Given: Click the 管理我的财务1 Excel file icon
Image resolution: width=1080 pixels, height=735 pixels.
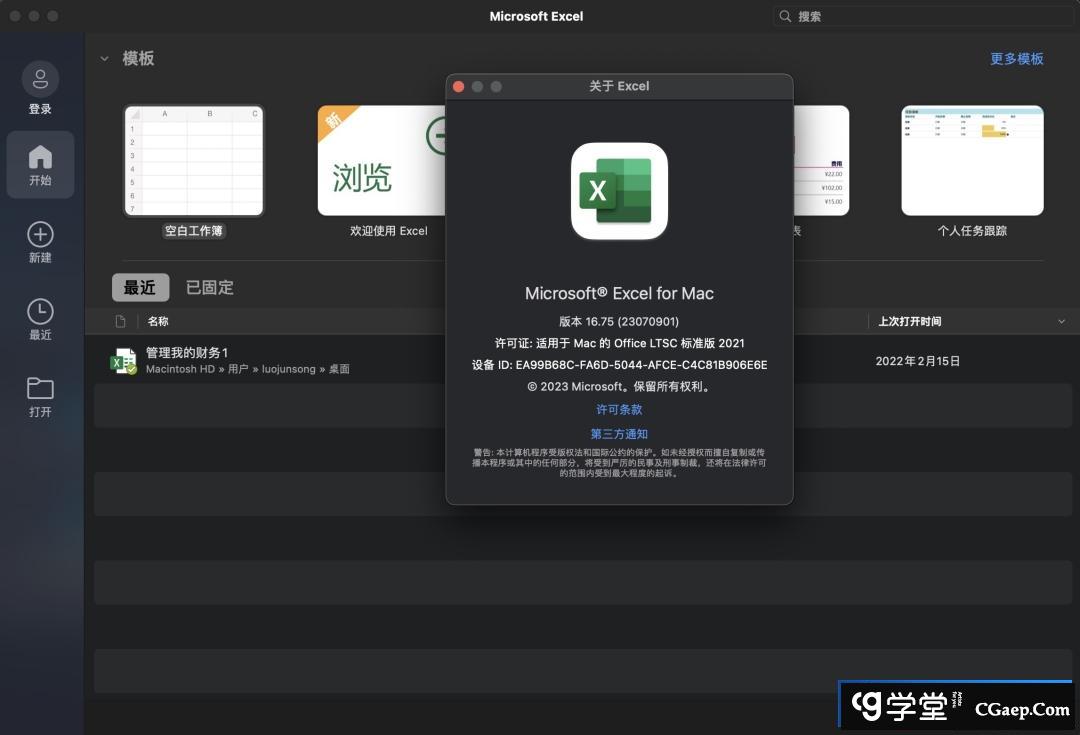Looking at the screenshot, I should pyautogui.click(x=123, y=361).
